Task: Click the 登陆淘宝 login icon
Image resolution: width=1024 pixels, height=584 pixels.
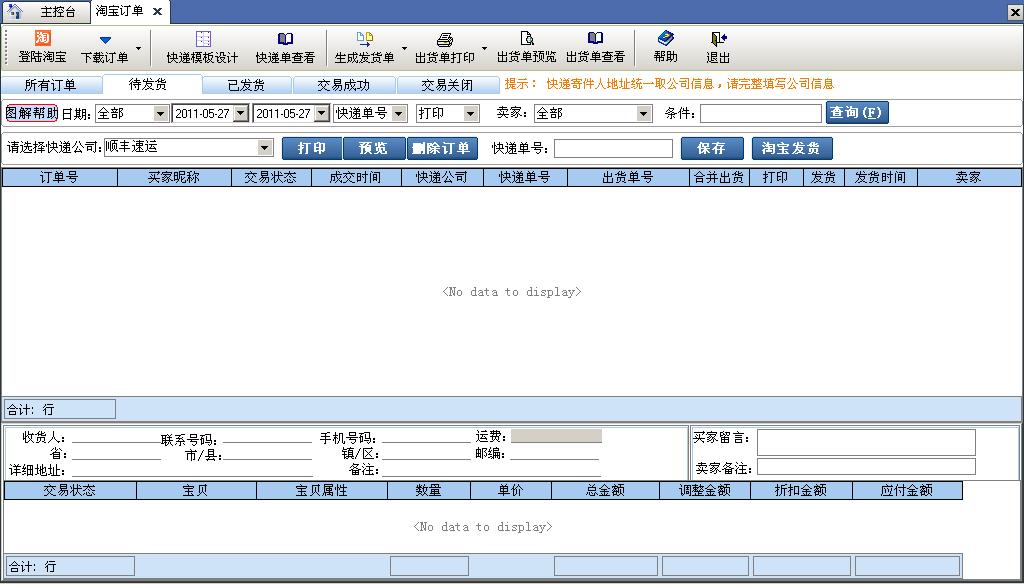Action: tap(42, 39)
